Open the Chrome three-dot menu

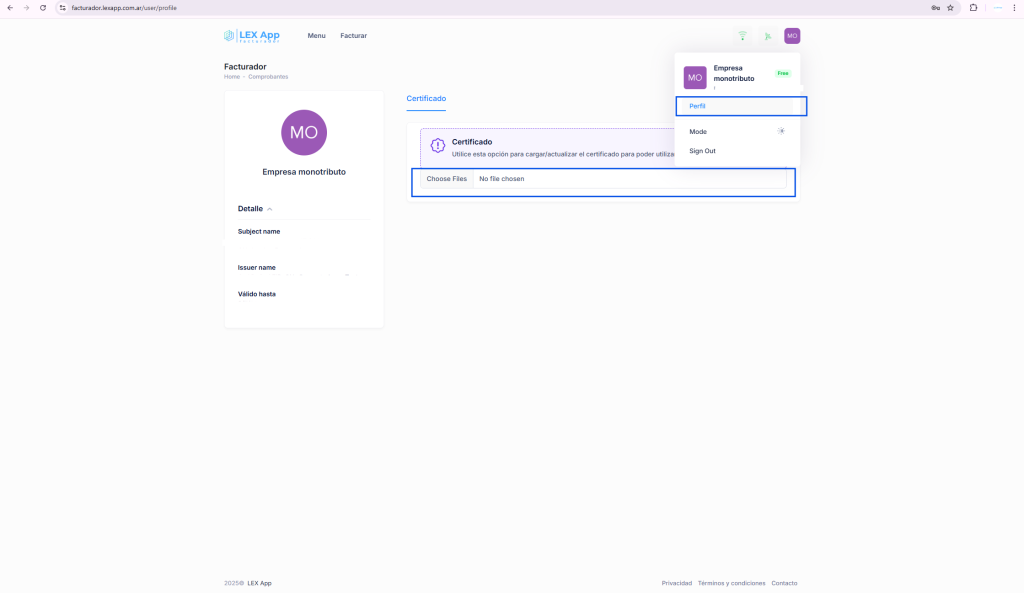pyautogui.click(x=1014, y=7)
